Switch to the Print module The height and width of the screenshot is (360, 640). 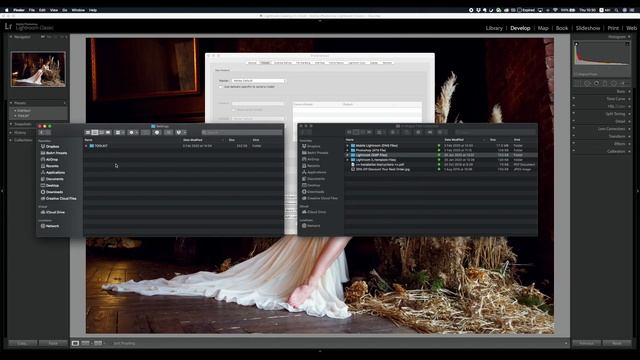tap(613, 28)
